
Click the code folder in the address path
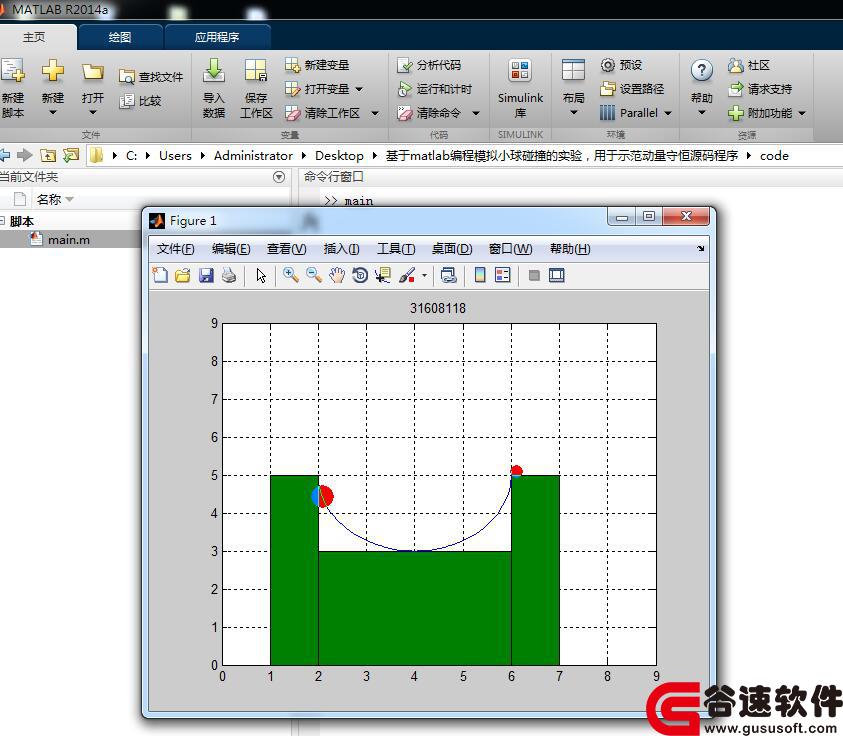(774, 156)
